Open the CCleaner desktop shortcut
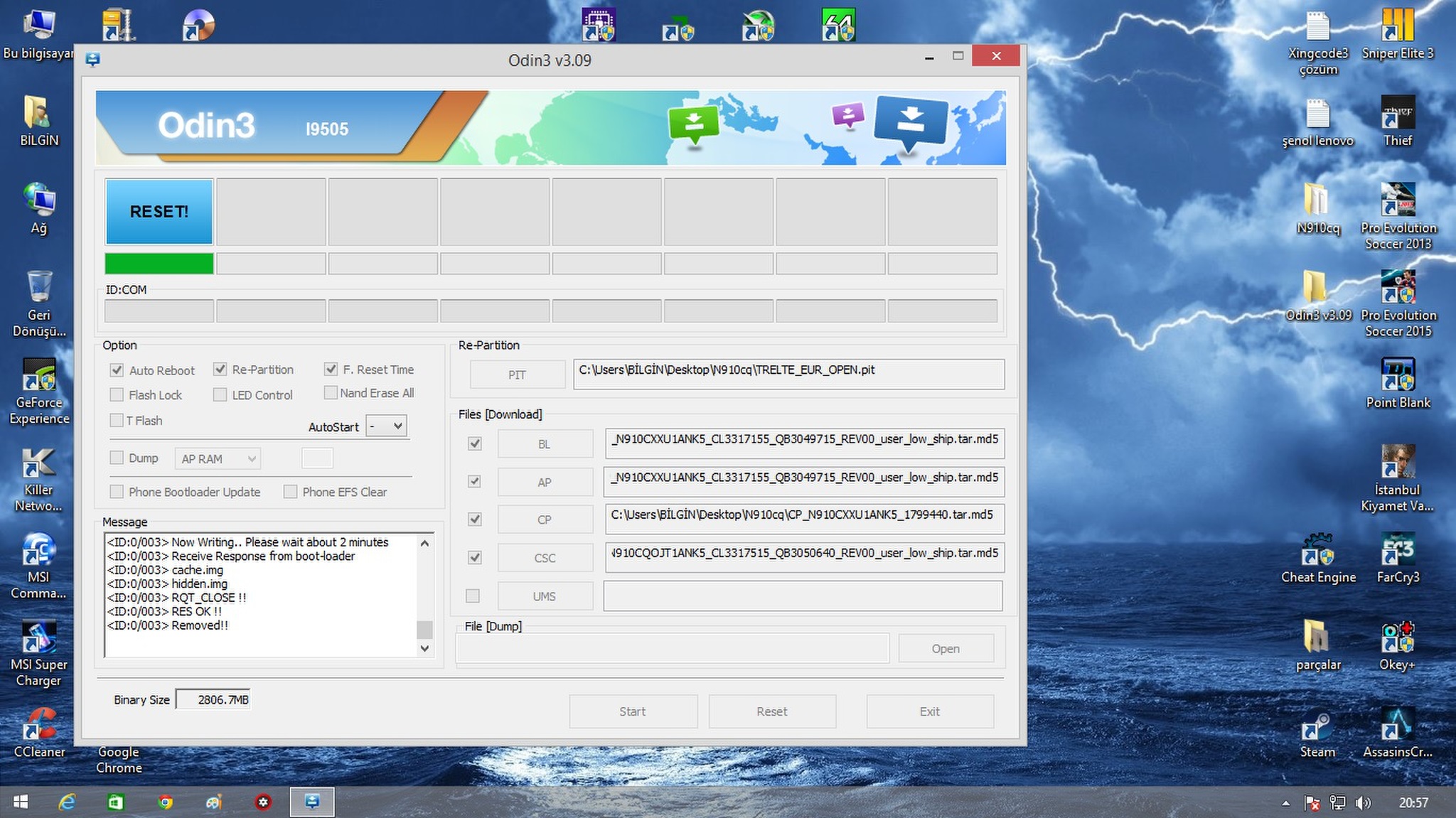Image resolution: width=1456 pixels, height=818 pixels. [x=39, y=725]
